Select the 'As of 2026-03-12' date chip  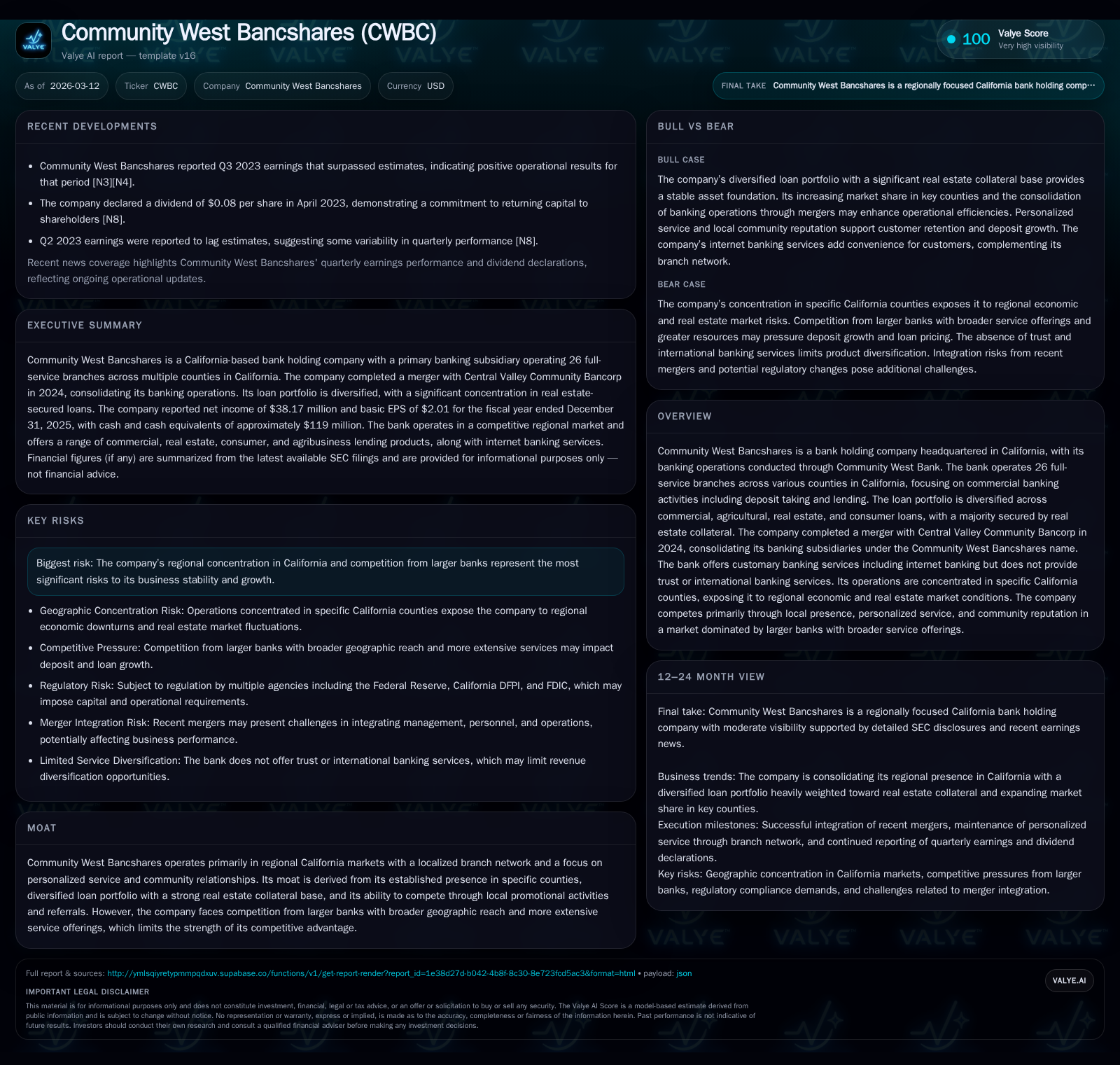pyautogui.click(x=62, y=86)
